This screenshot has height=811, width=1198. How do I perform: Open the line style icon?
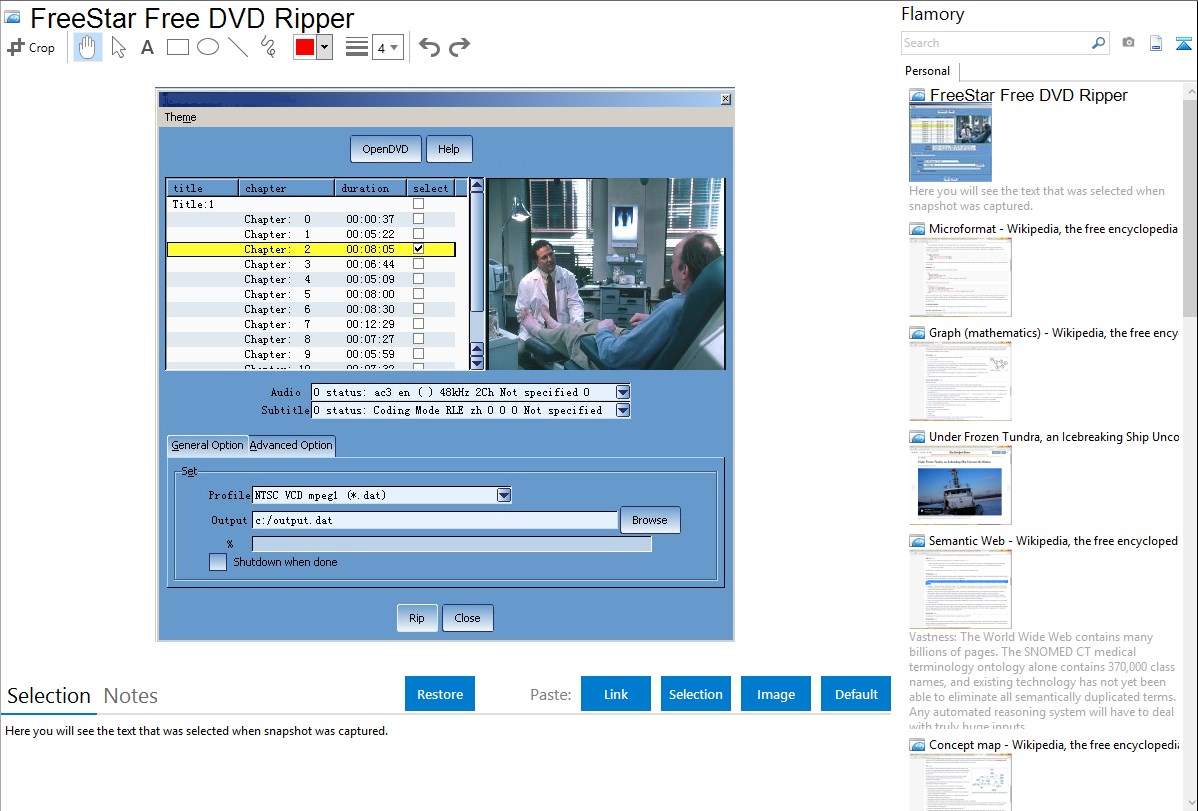pyautogui.click(x=356, y=47)
